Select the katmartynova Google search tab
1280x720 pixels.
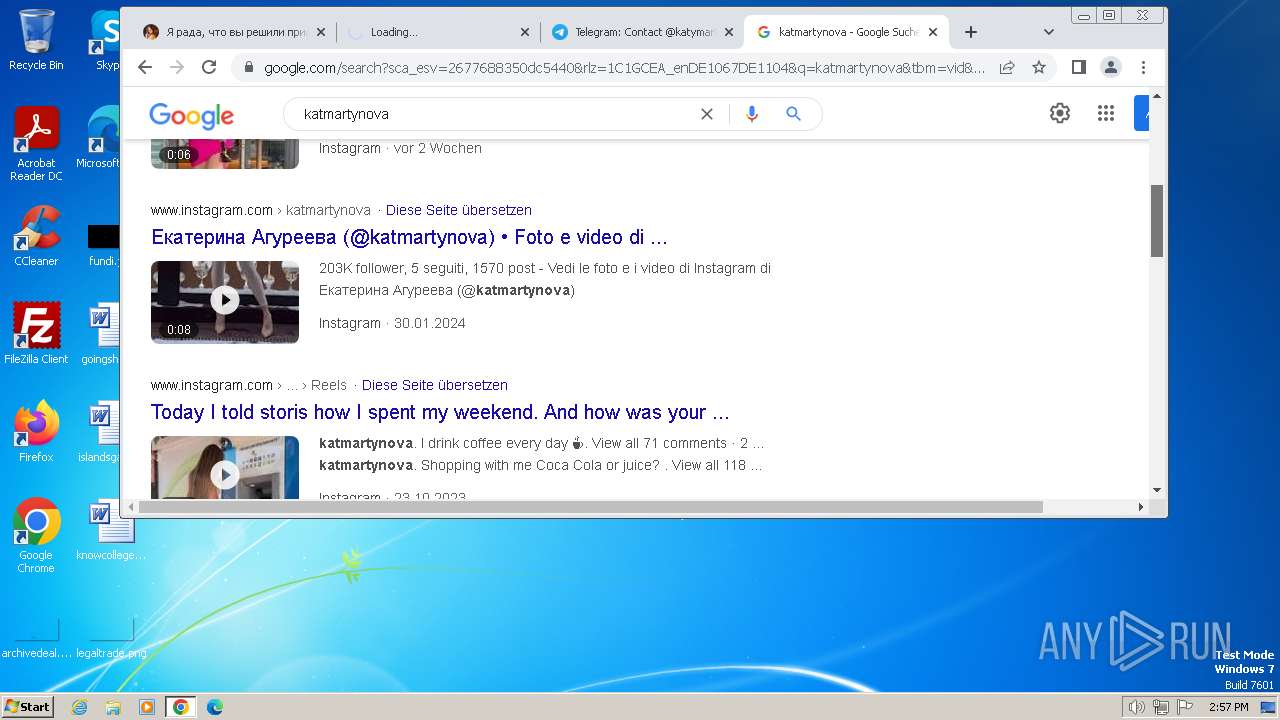coord(846,32)
